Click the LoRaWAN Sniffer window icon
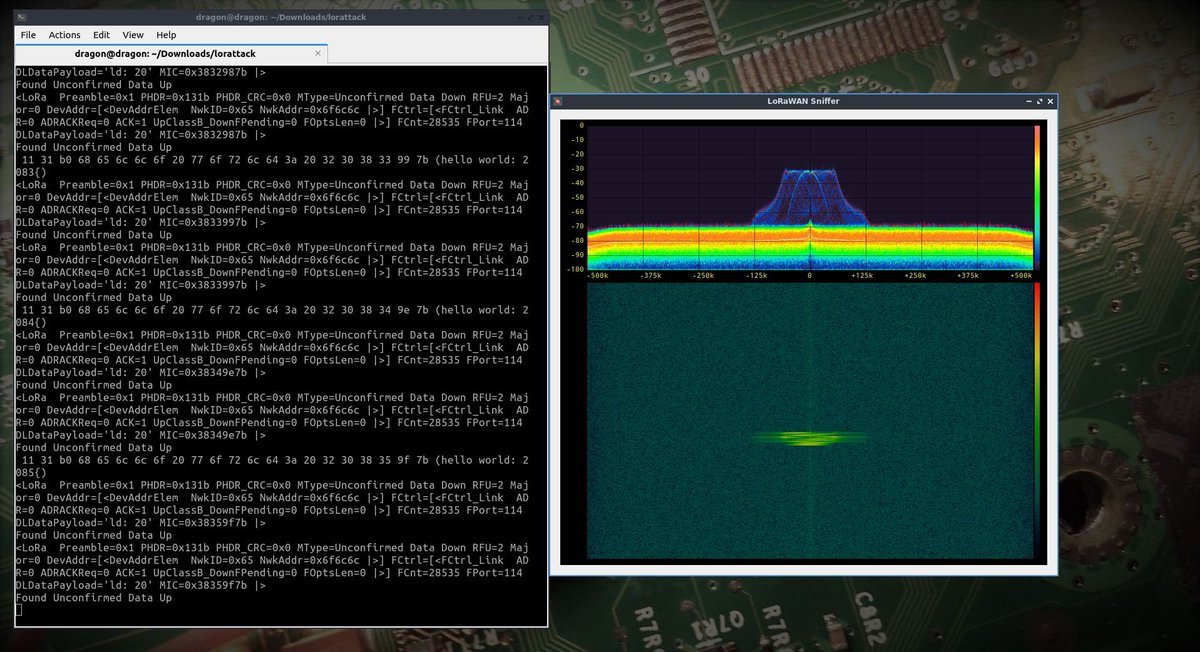Image resolution: width=1200 pixels, height=652 pixels. [560, 101]
